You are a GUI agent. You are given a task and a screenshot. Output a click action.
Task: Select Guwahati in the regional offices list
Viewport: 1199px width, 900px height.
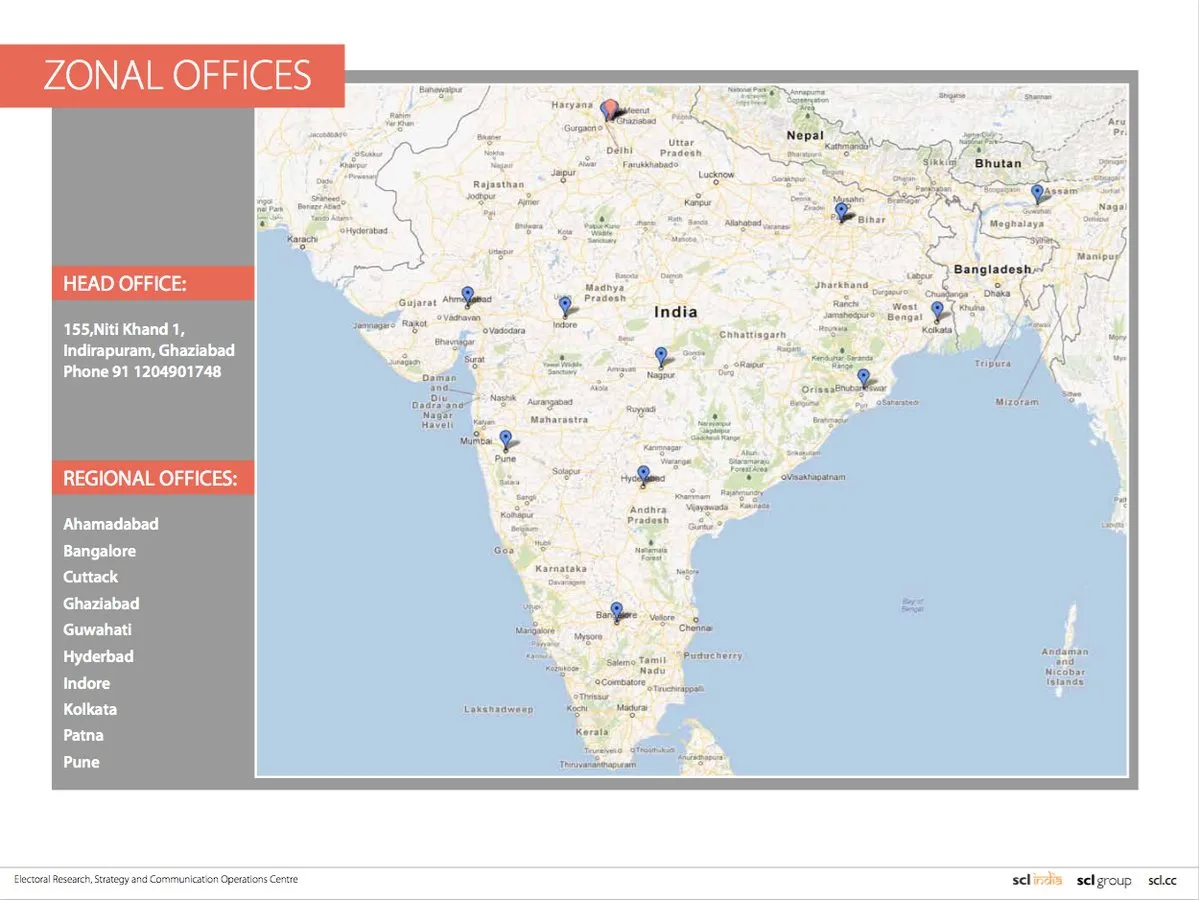[97, 630]
